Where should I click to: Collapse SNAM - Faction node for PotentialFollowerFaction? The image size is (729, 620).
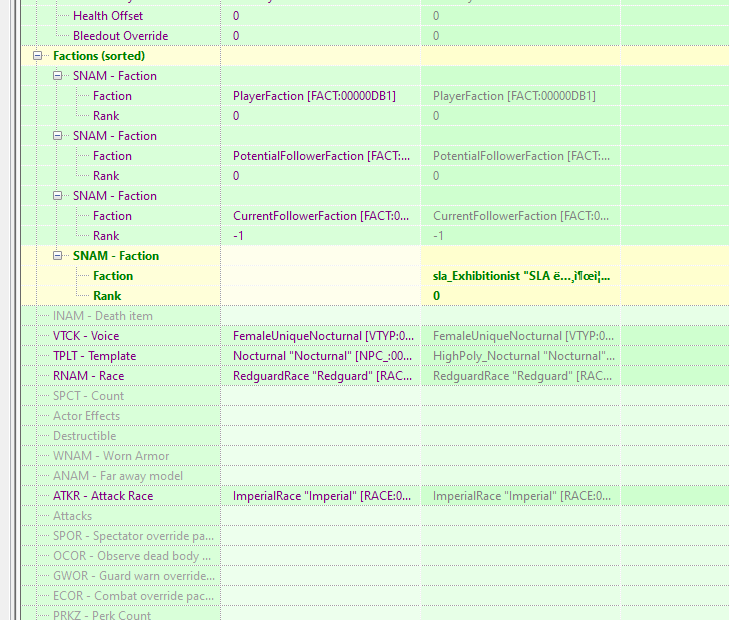[57, 136]
